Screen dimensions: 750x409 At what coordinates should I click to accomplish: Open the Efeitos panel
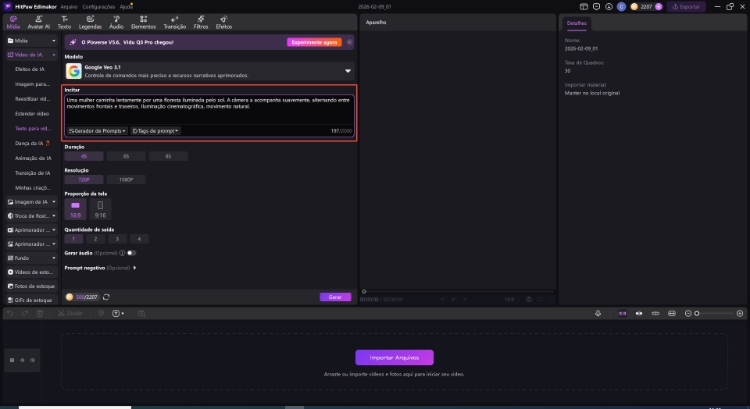[224, 22]
